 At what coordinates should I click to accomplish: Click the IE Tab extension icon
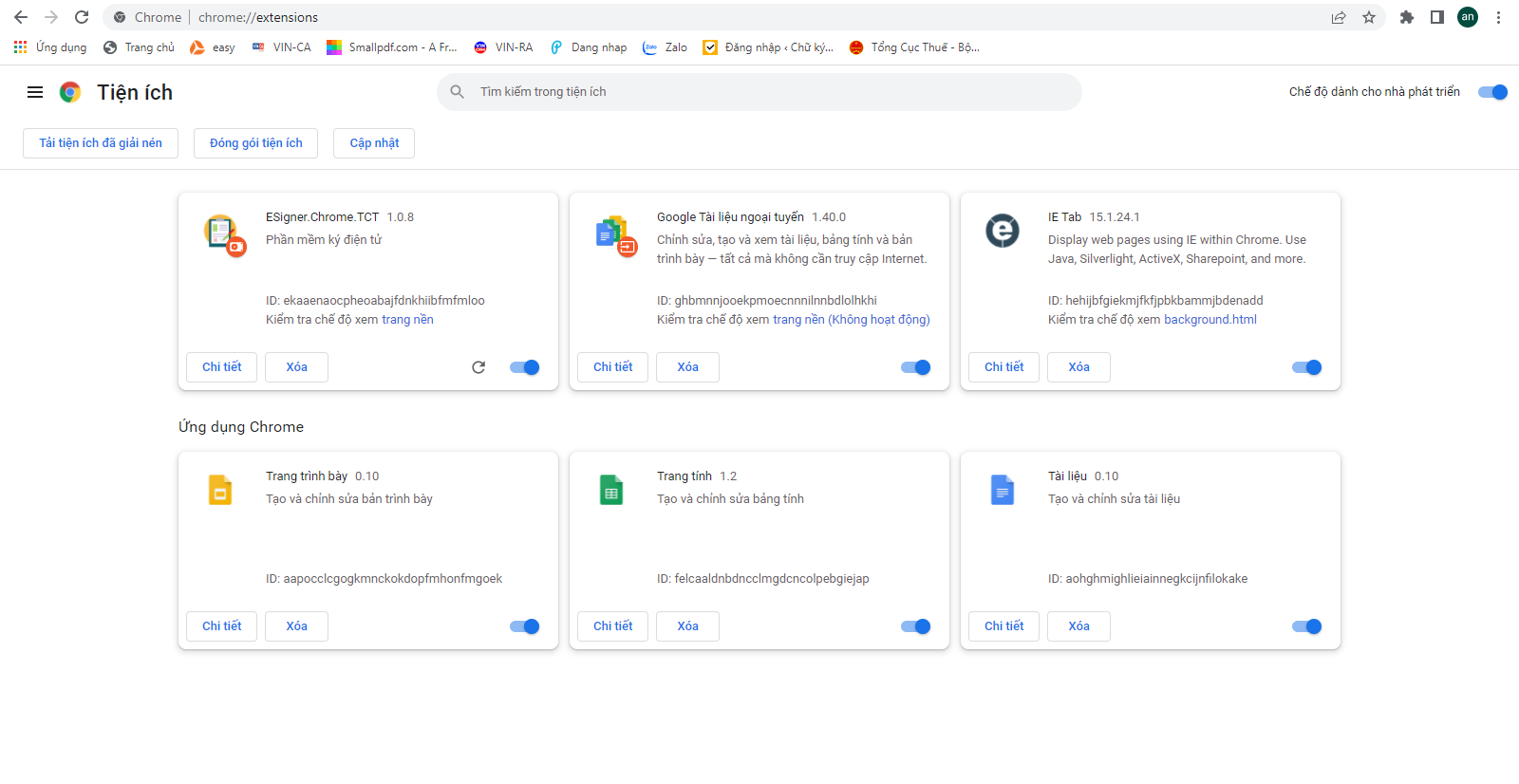[x=1003, y=231]
